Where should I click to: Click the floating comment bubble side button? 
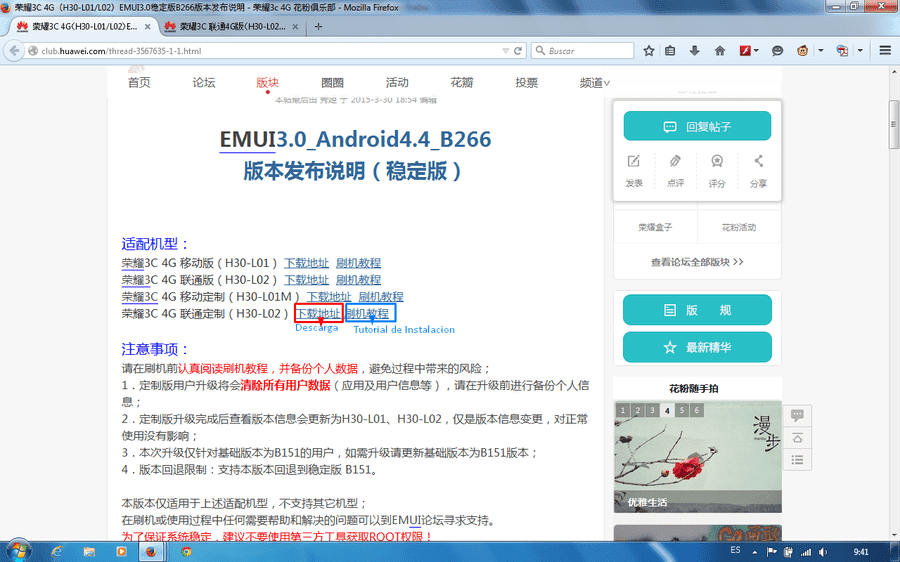point(797,415)
